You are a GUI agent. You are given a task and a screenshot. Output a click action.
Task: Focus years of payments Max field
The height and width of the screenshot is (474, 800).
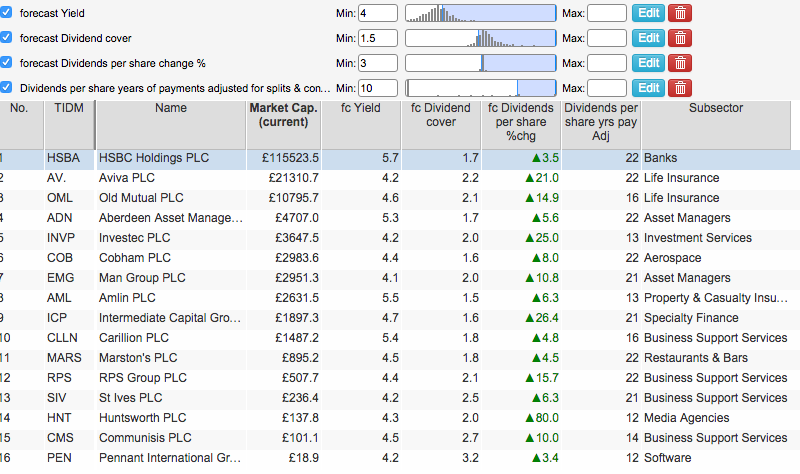607,88
